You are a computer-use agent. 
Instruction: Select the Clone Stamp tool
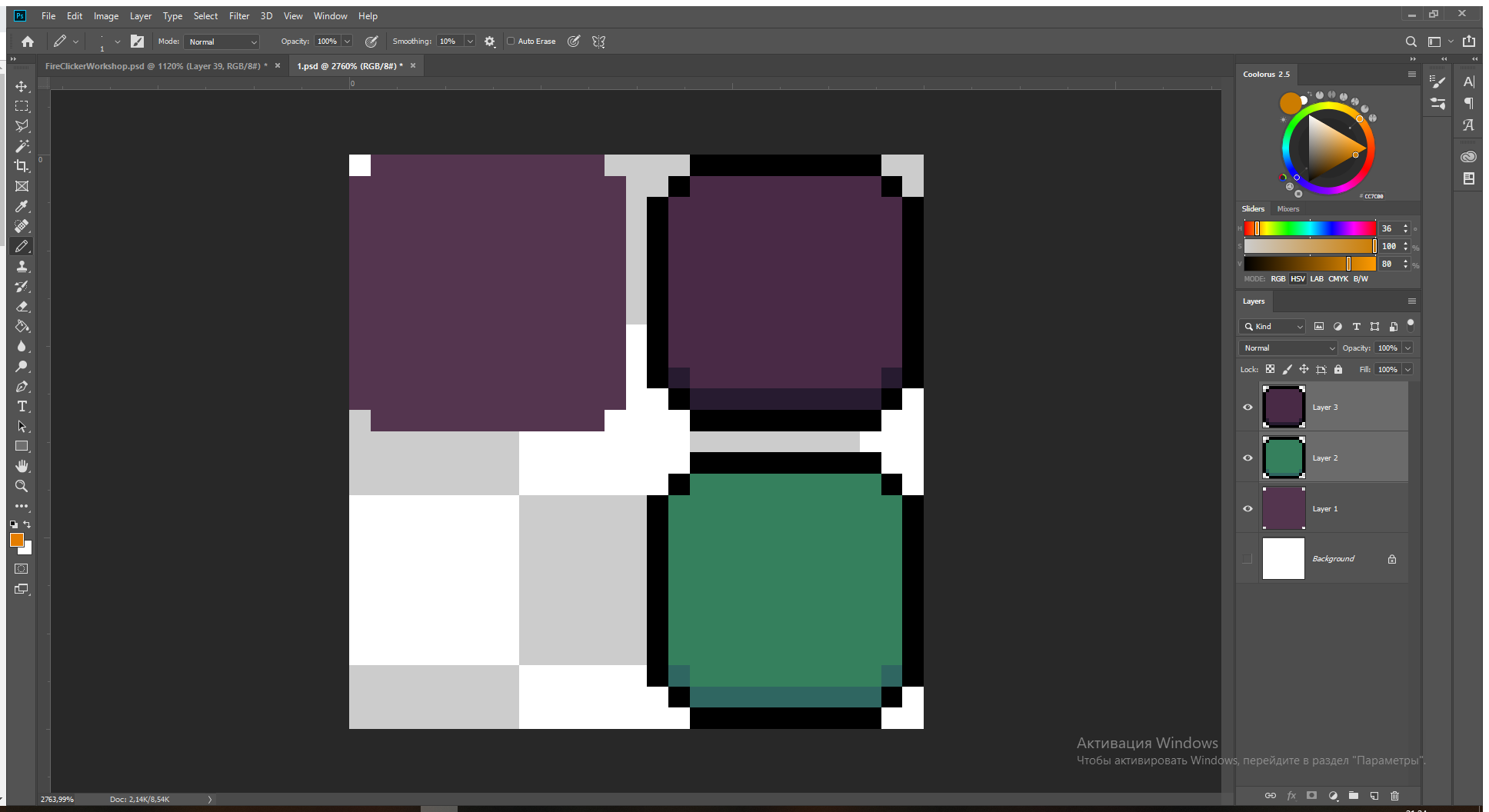[22, 266]
